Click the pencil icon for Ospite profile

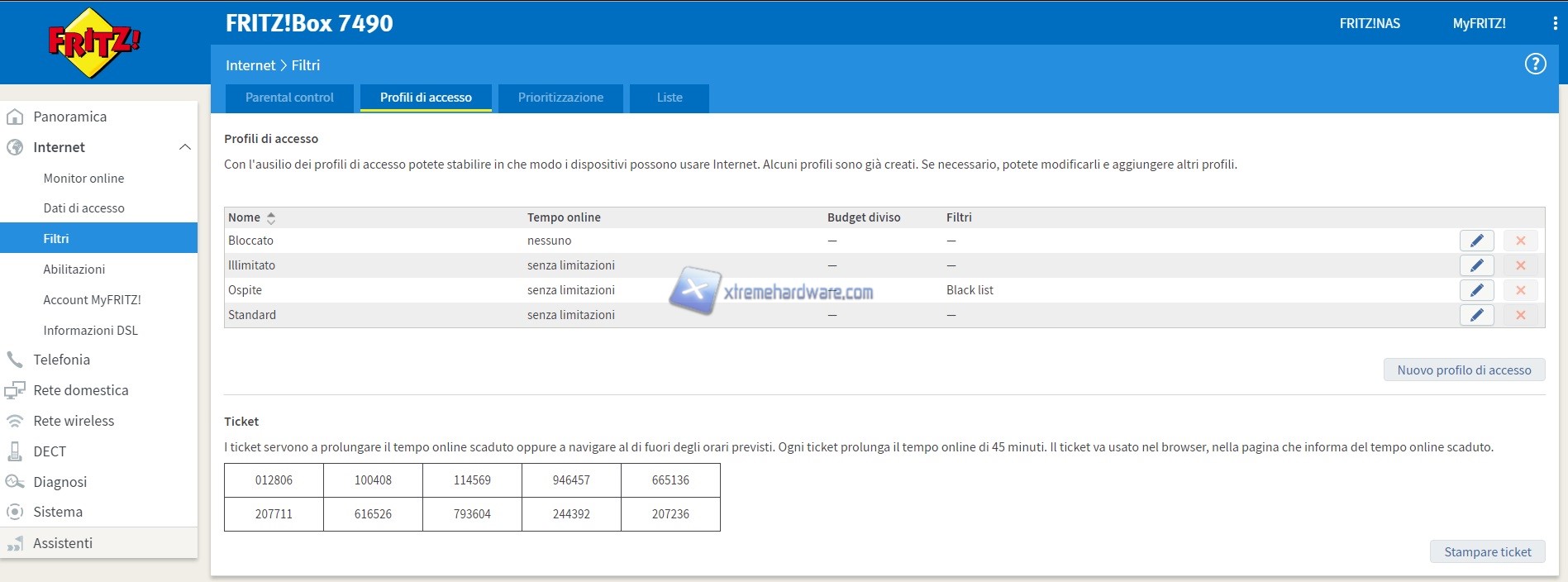pos(1476,290)
